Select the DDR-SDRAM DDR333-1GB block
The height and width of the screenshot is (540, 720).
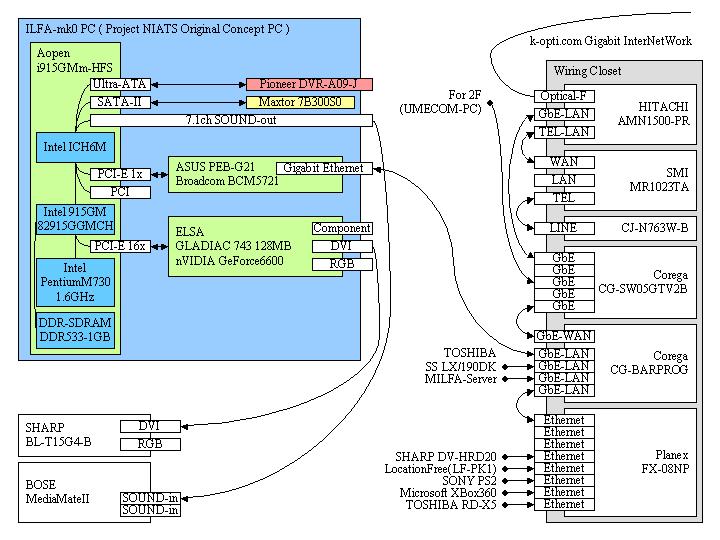[75, 330]
